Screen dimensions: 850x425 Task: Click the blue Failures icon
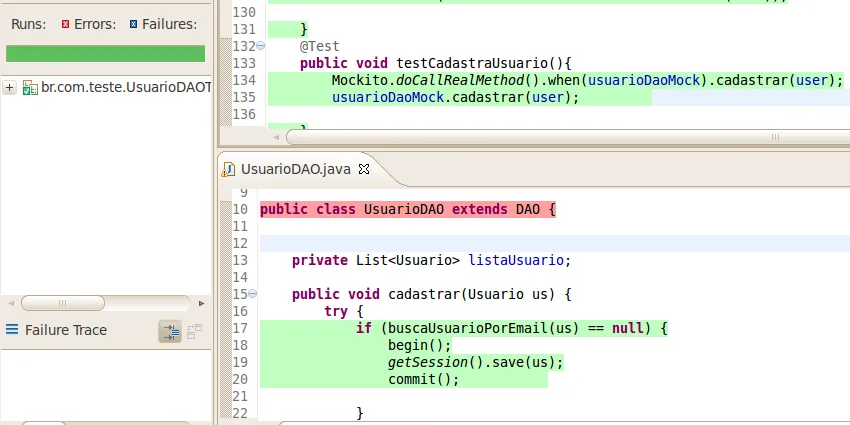[133, 23]
